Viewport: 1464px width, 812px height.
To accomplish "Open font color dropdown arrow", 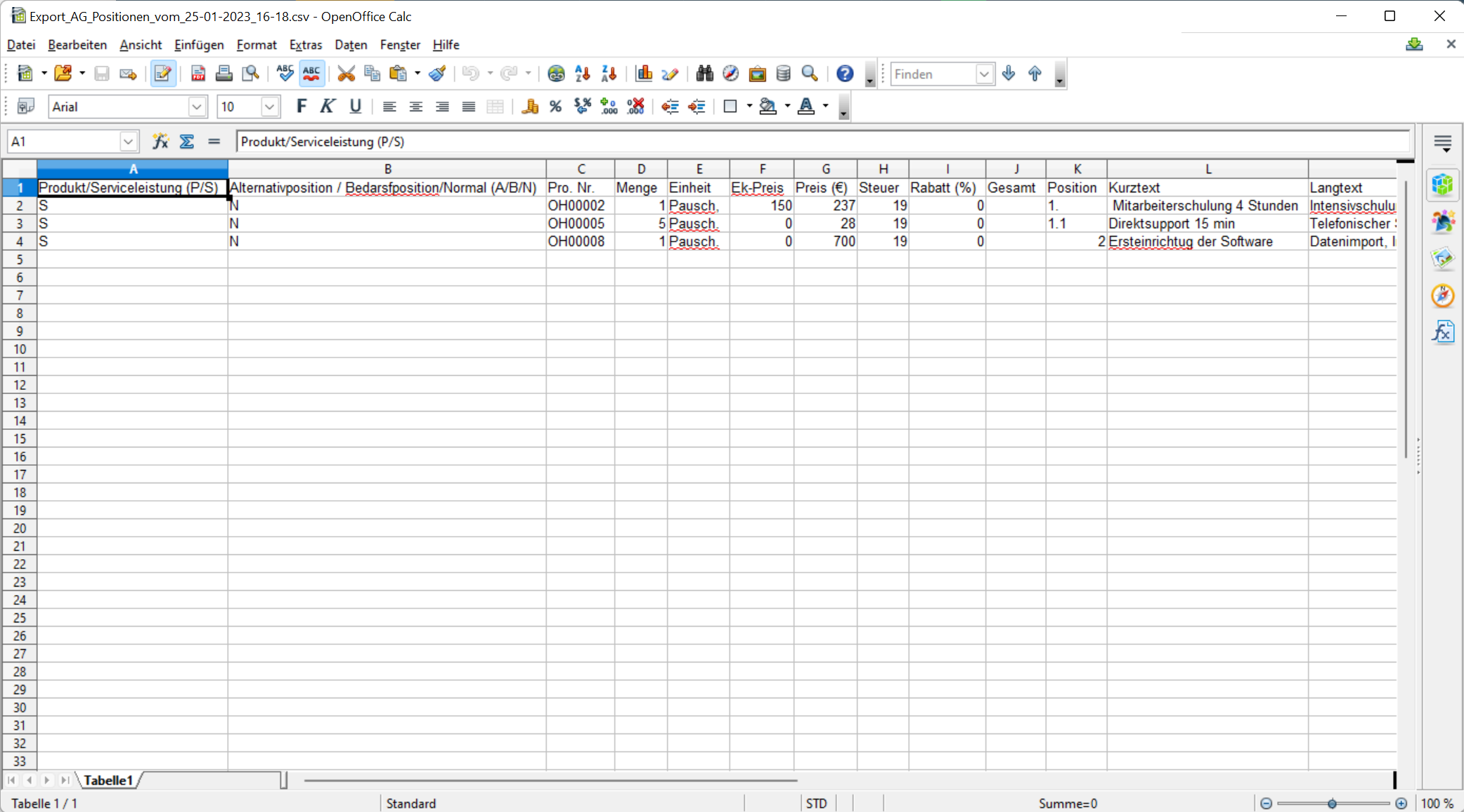I will pyautogui.click(x=826, y=107).
